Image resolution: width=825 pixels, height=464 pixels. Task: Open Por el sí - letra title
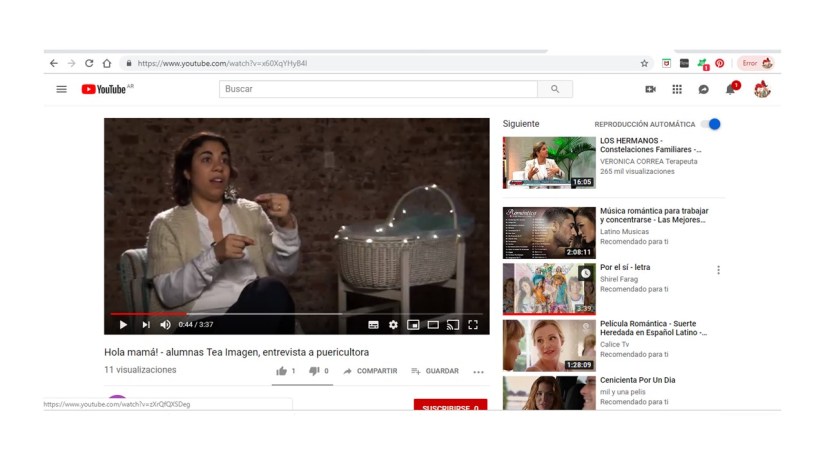point(625,267)
